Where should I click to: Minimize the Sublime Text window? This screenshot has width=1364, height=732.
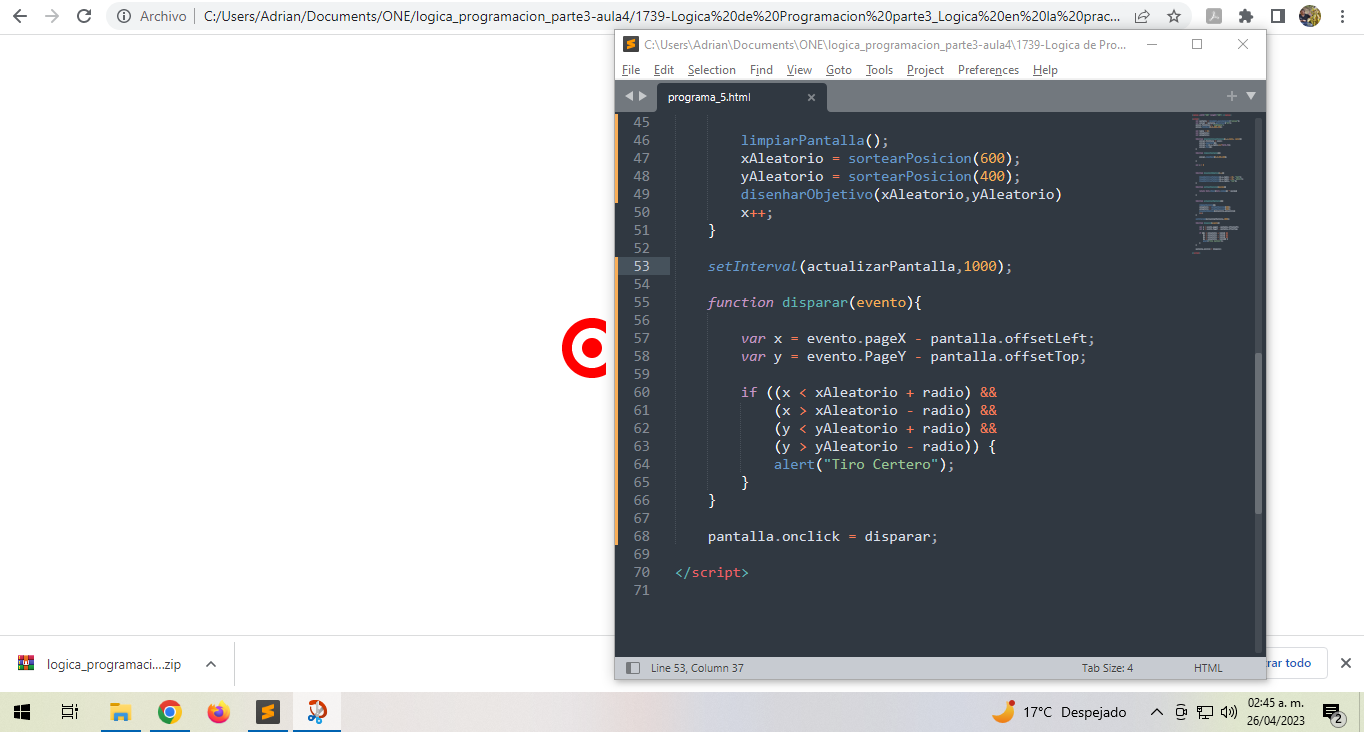tap(1151, 44)
